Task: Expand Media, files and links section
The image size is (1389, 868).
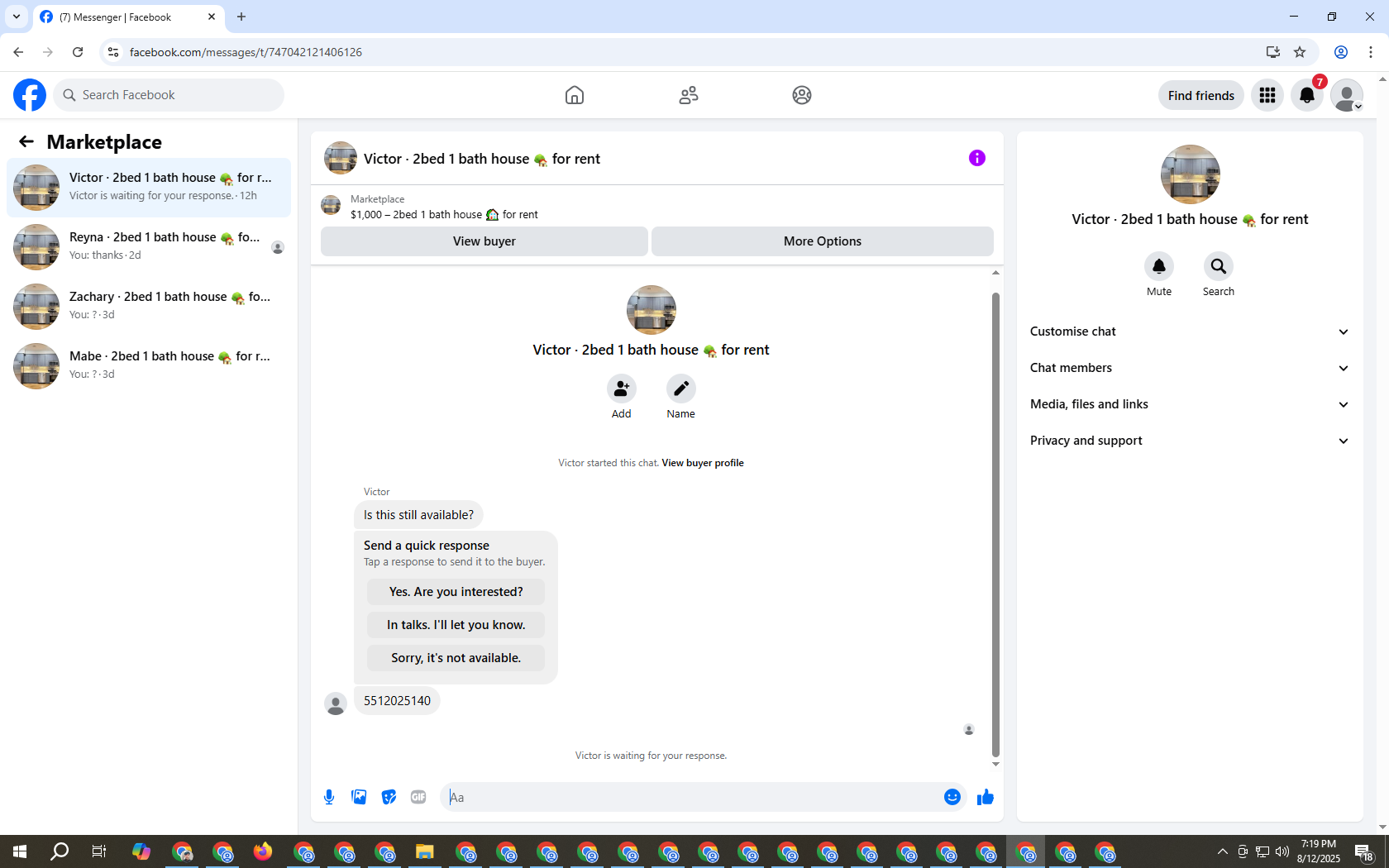Action: point(1190,404)
